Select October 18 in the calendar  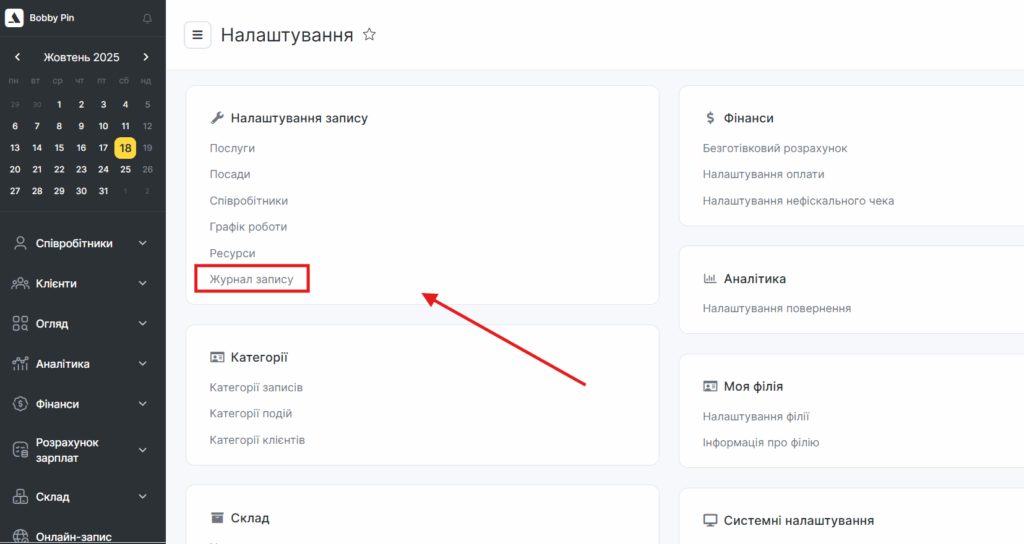pos(125,148)
